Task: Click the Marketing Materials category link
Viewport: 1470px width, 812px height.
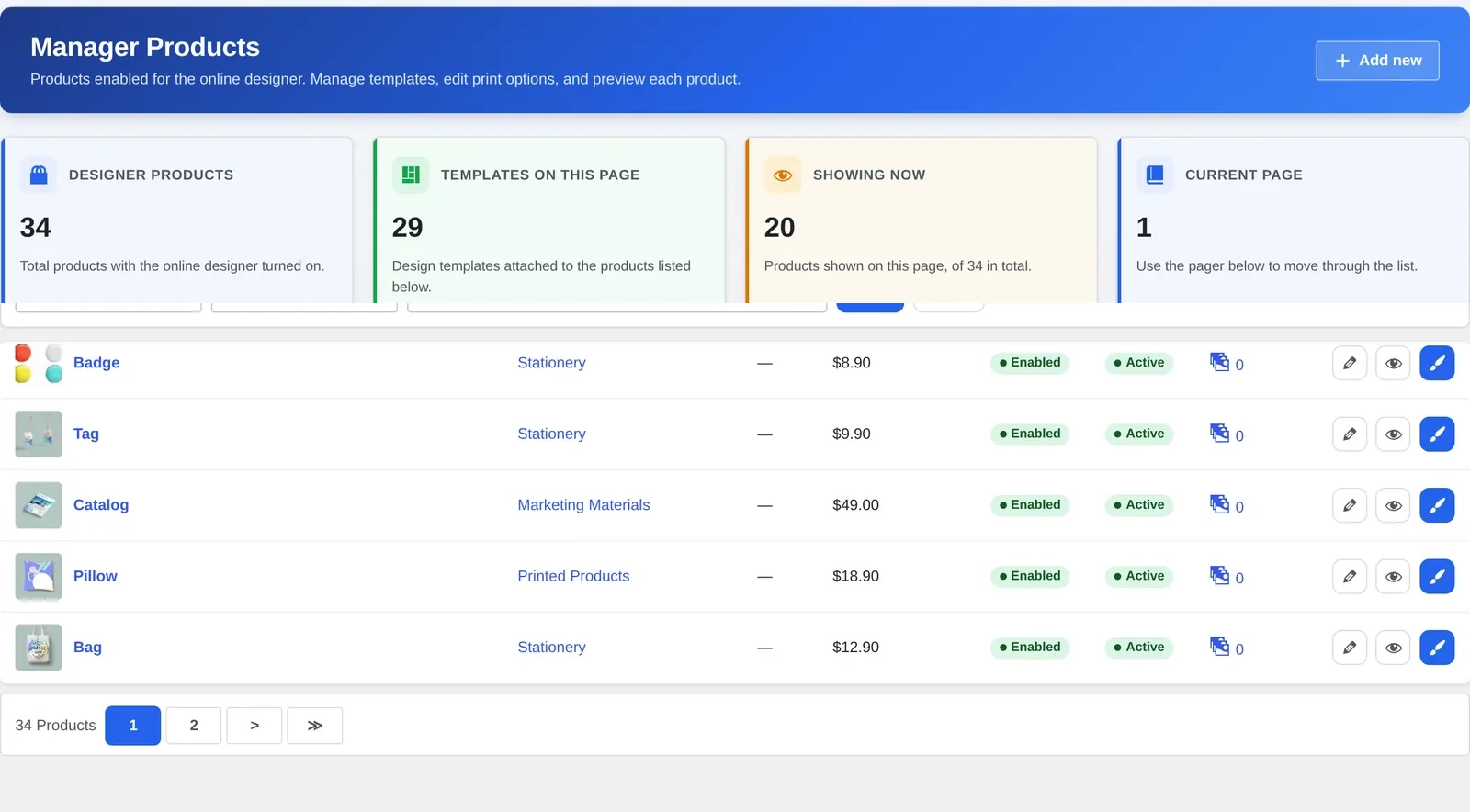Action: tap(583, 505)
